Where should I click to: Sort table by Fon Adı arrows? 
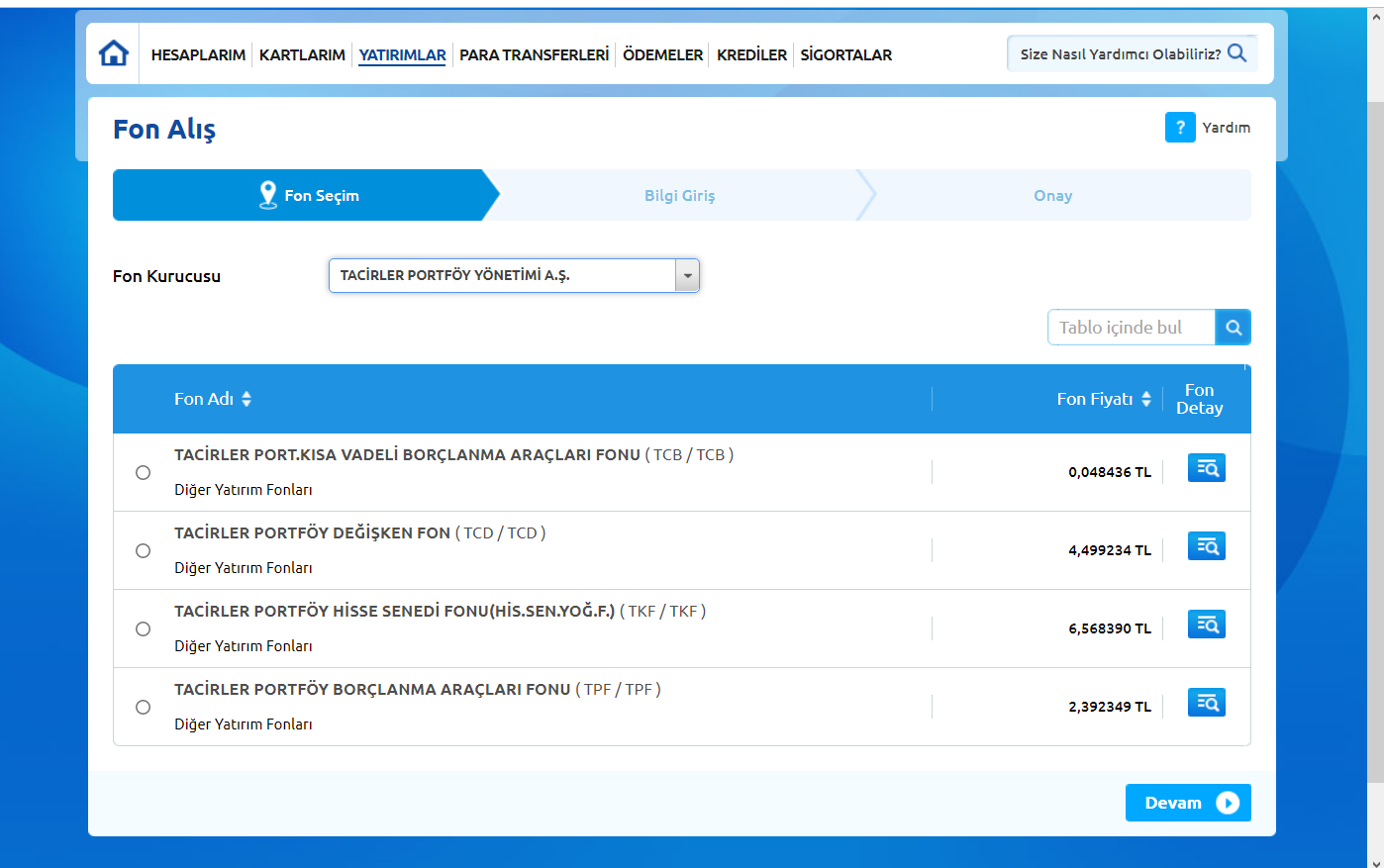(x=247, y=399)
